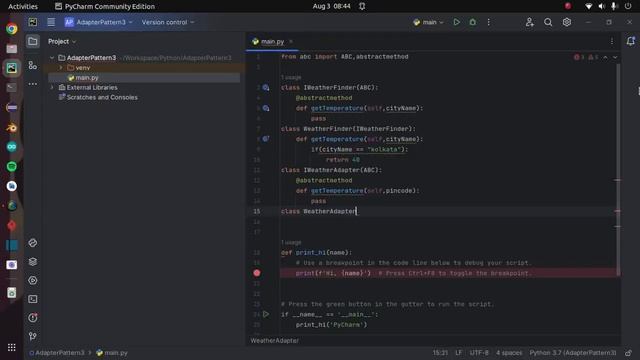Go to previous highlighted error arrow
The image size is (640, 360).
click(x=605, y=57)
